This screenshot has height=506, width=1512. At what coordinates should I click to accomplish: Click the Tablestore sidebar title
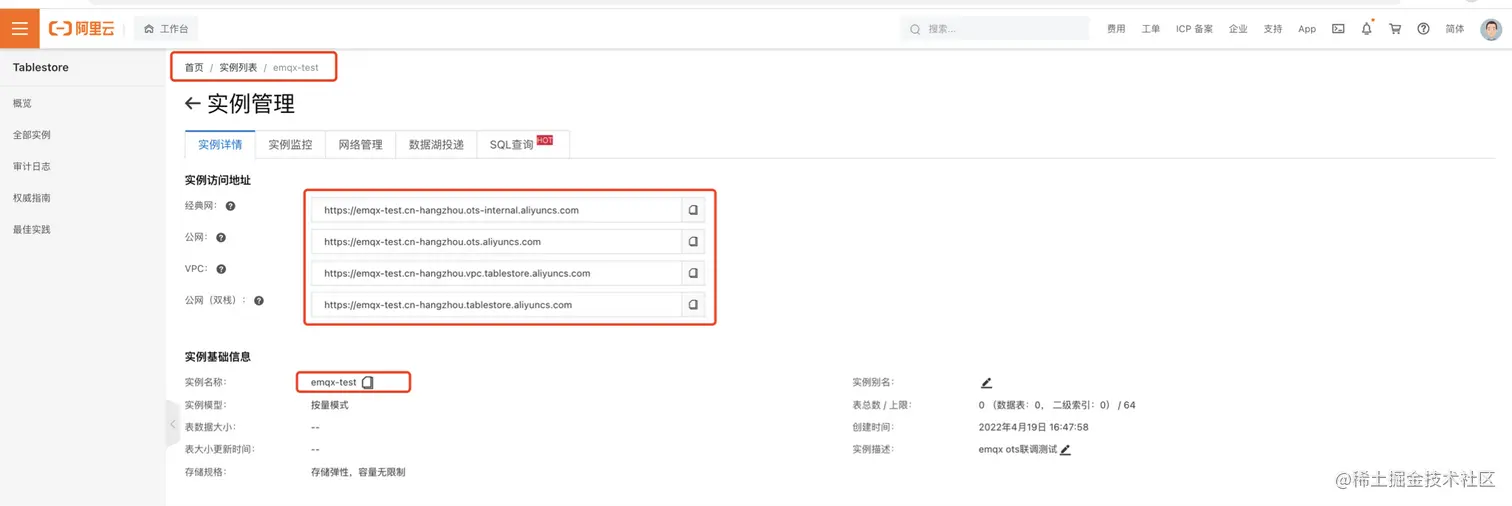41,67
